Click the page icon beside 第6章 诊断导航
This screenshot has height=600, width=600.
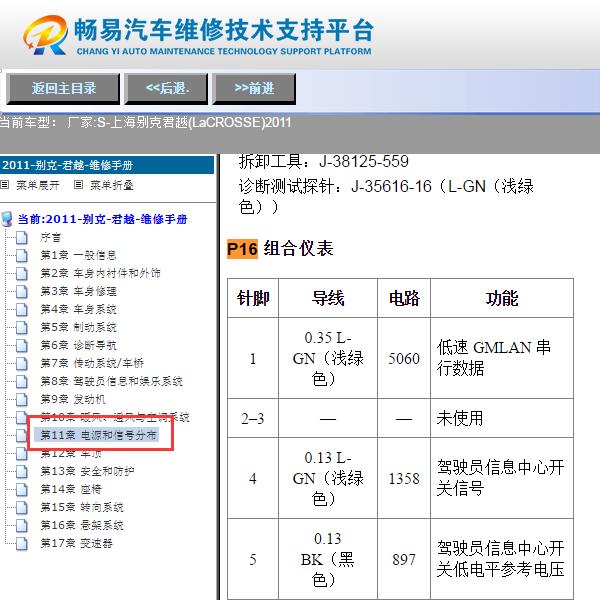(22, 345)
